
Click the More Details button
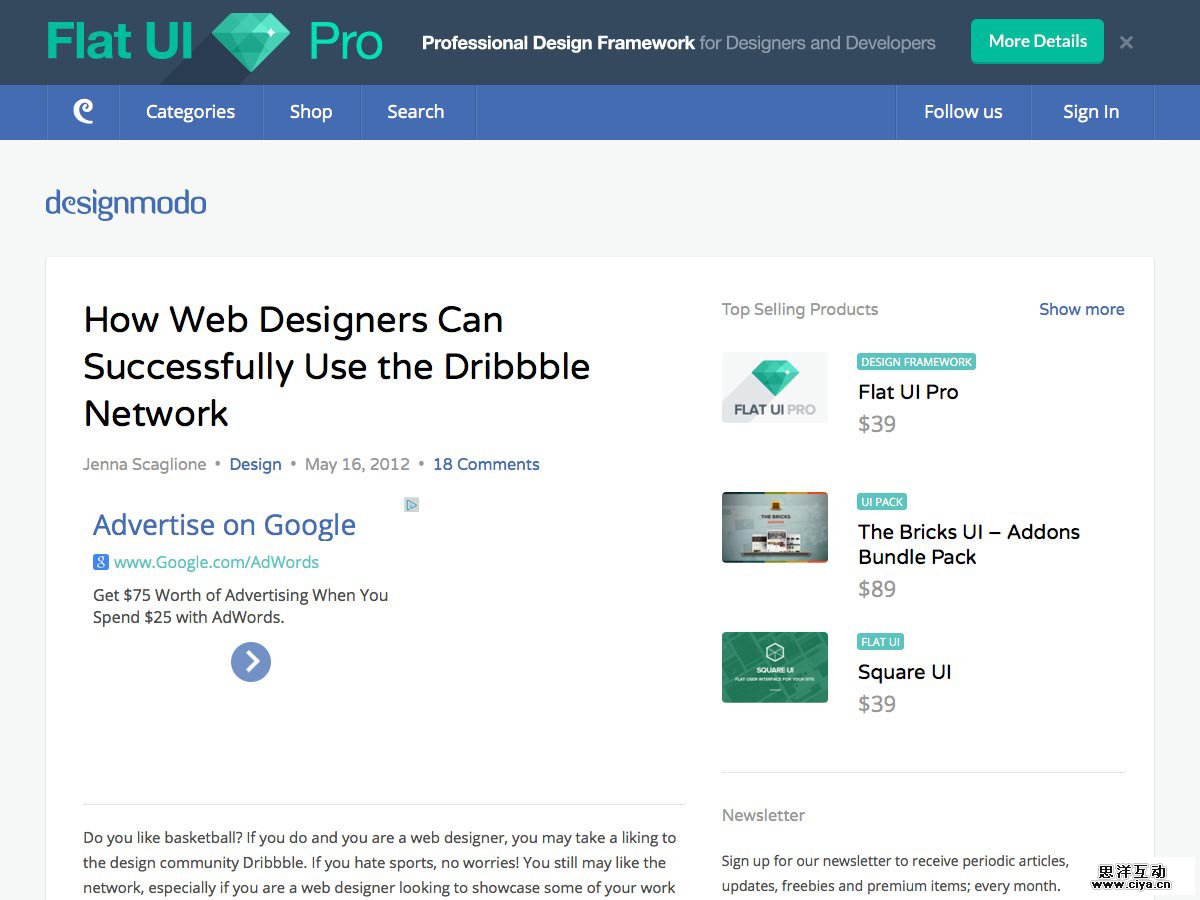point(1037,41)
